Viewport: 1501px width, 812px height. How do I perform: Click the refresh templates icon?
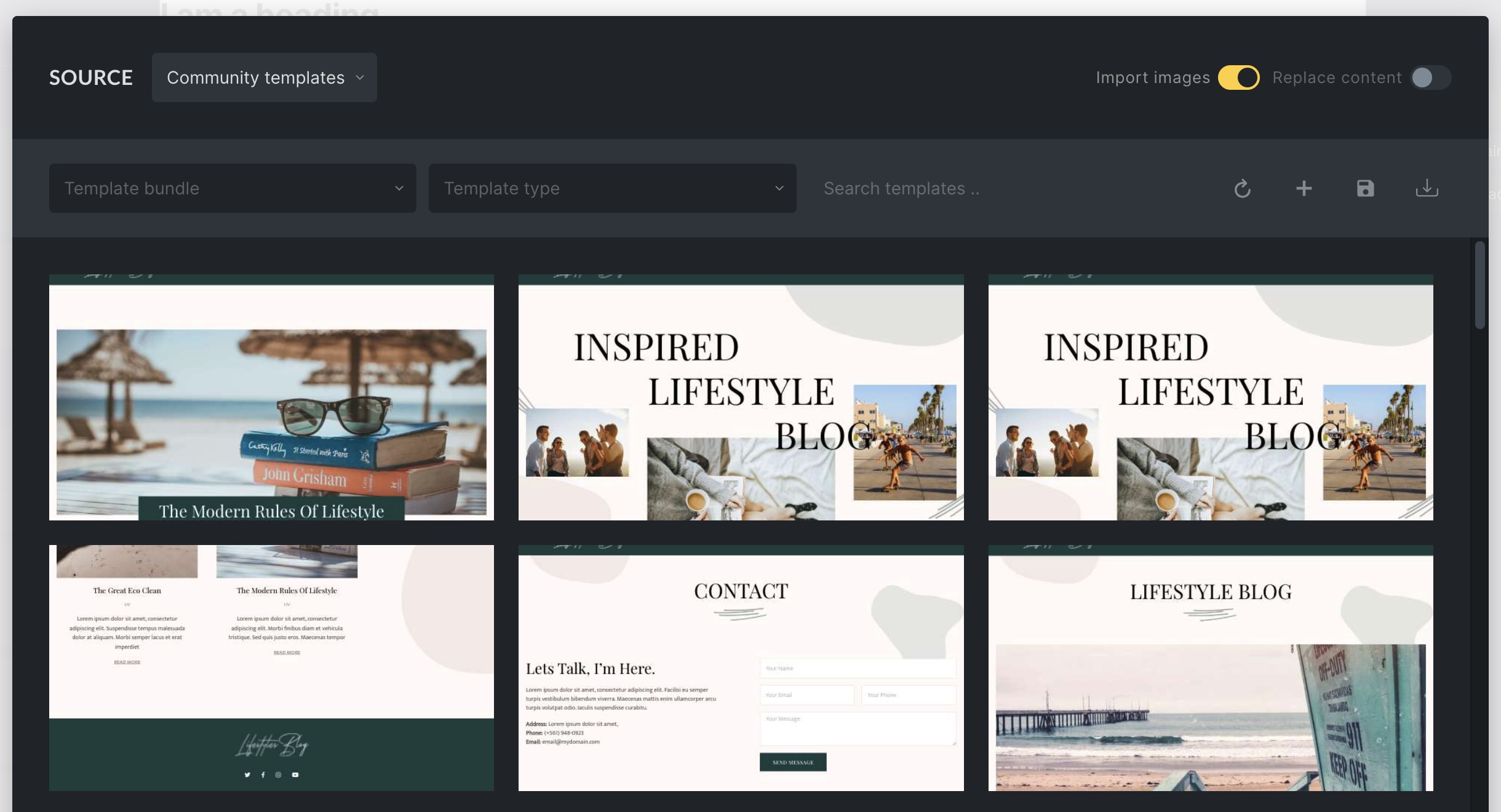coord(1242,188)
